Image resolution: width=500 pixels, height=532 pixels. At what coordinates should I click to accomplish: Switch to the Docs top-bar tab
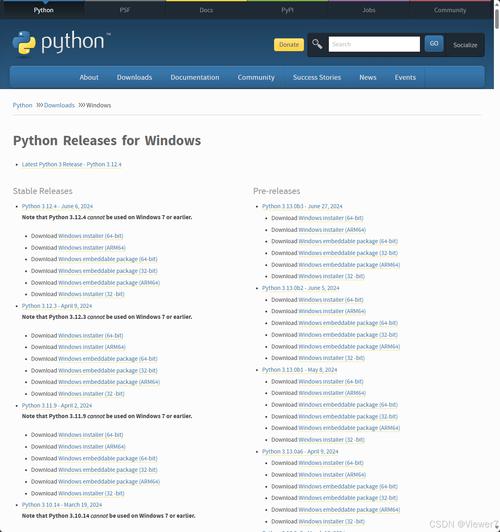[x=206, y=10]
